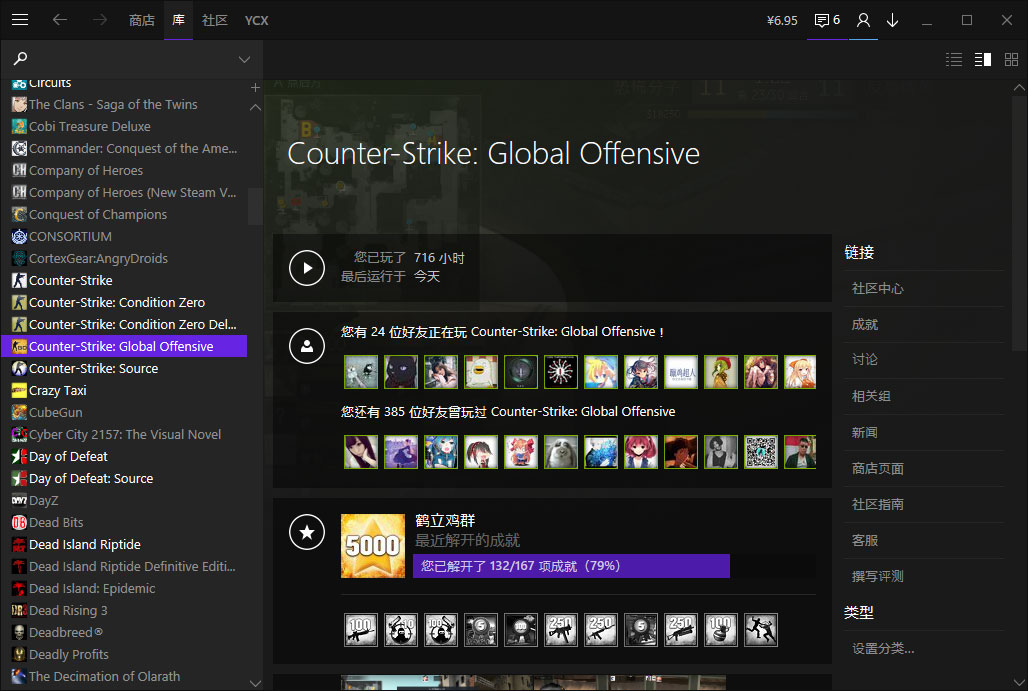This screenshot has width=1028, height=691.
Task: Open the 5000 gold star achievement badge
Action: pos(373,545)
